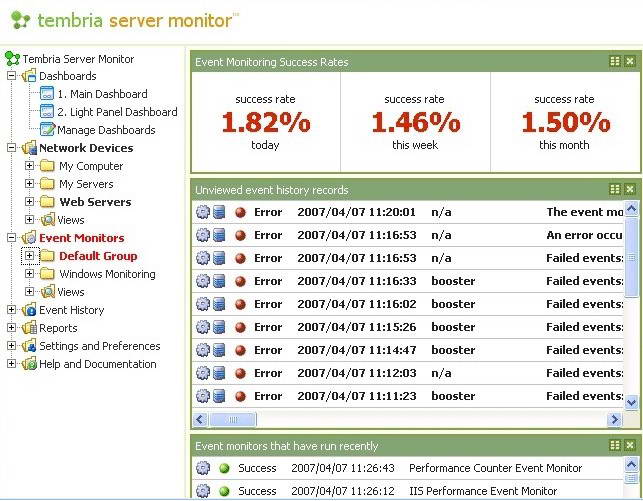
Task: Open Manage Dashboards
Action: pyautogui.click(x=106, y=130)
